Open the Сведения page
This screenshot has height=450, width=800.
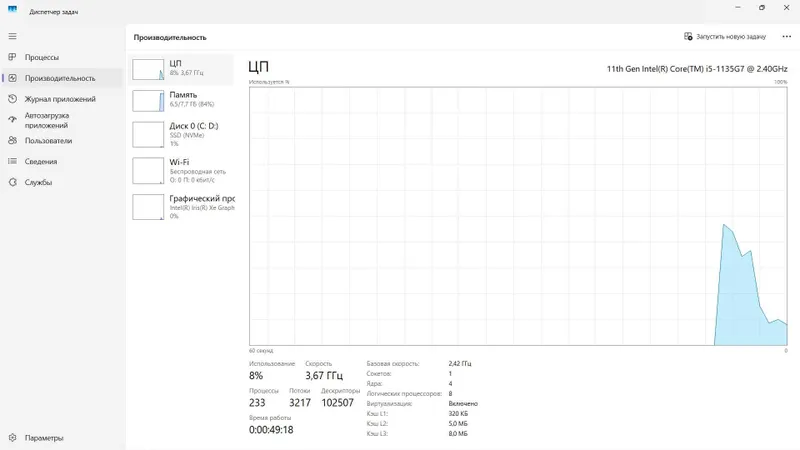pos(61,161)
